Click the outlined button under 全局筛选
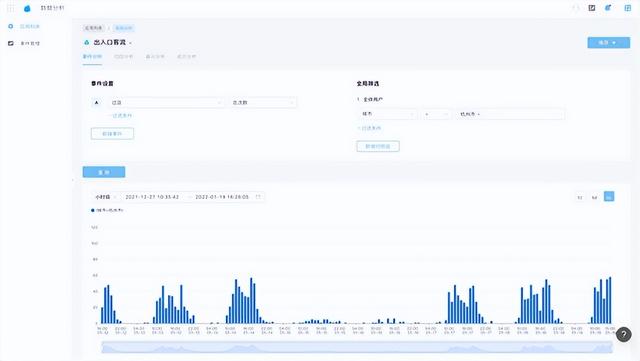This screenshot has height=361, width=640. (378, 146)
